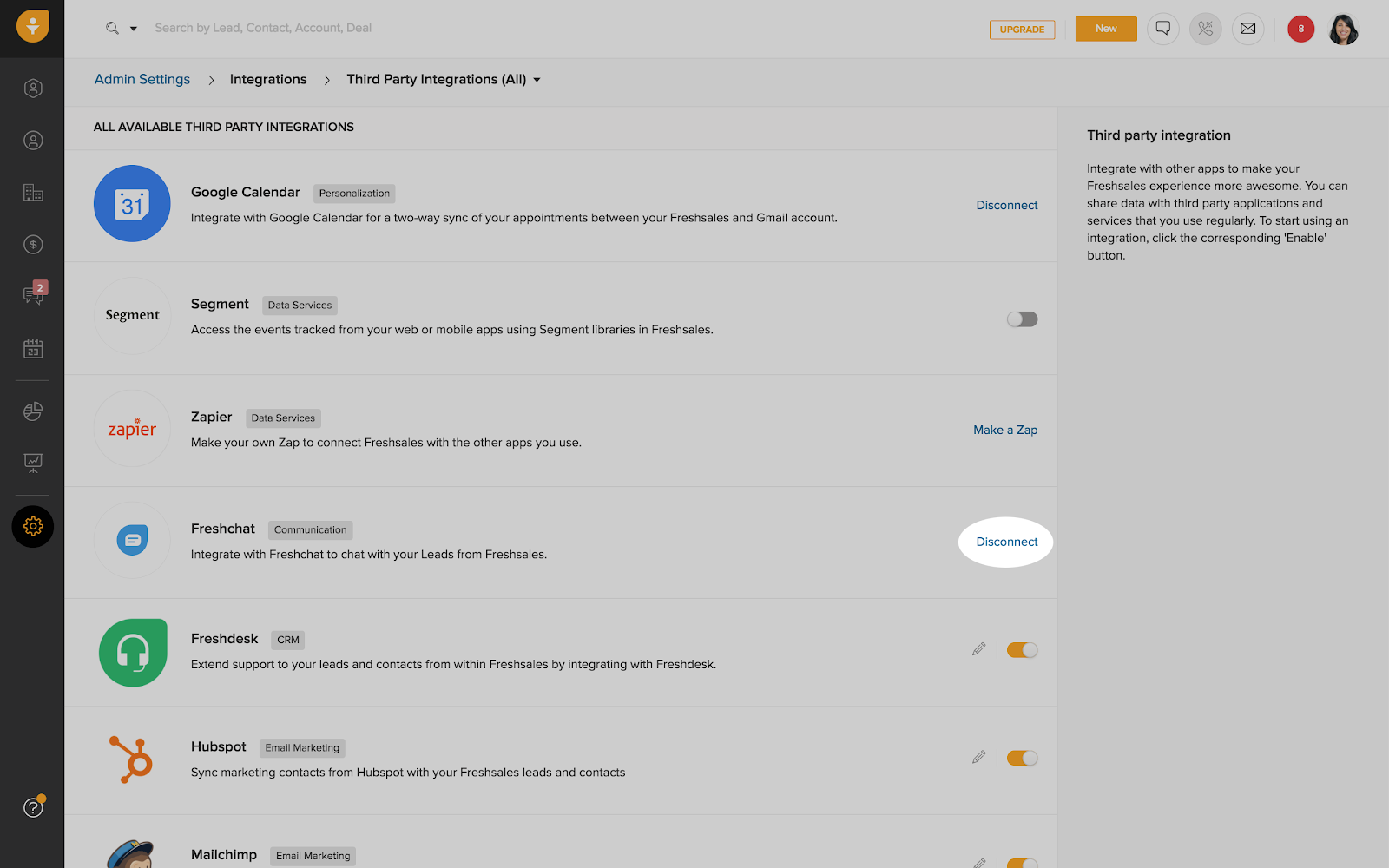Viewport: 1389px width, 868px height.
Task: Open the Help question mark icon
Action: pyautogui.click(x=33, y=807)
